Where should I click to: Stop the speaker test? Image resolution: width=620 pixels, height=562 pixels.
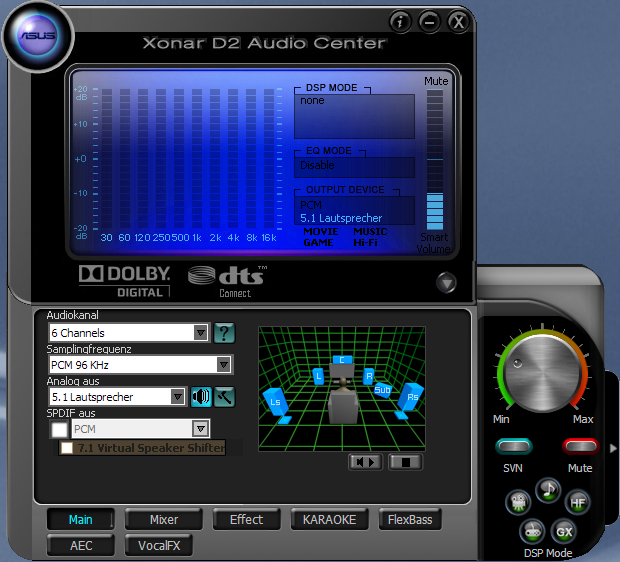tap(406, 462)
